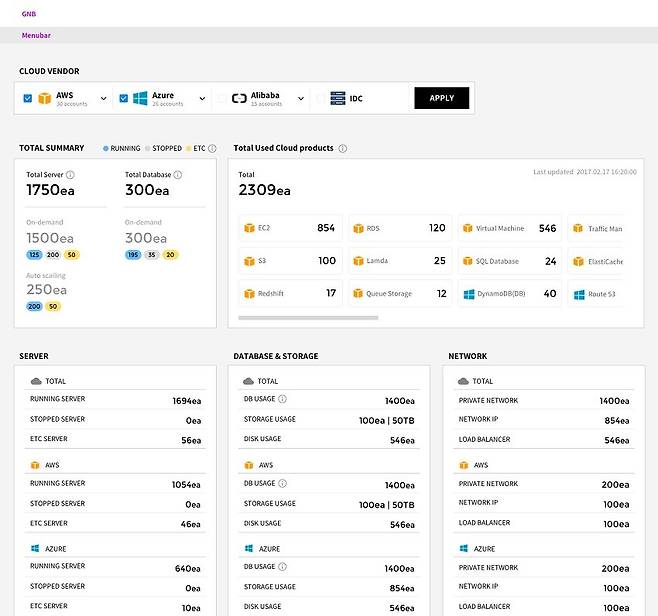Click info icon beside TOTAL SUMMARY legend
This screenshot has width=658, height=616.
pos(213,148)
